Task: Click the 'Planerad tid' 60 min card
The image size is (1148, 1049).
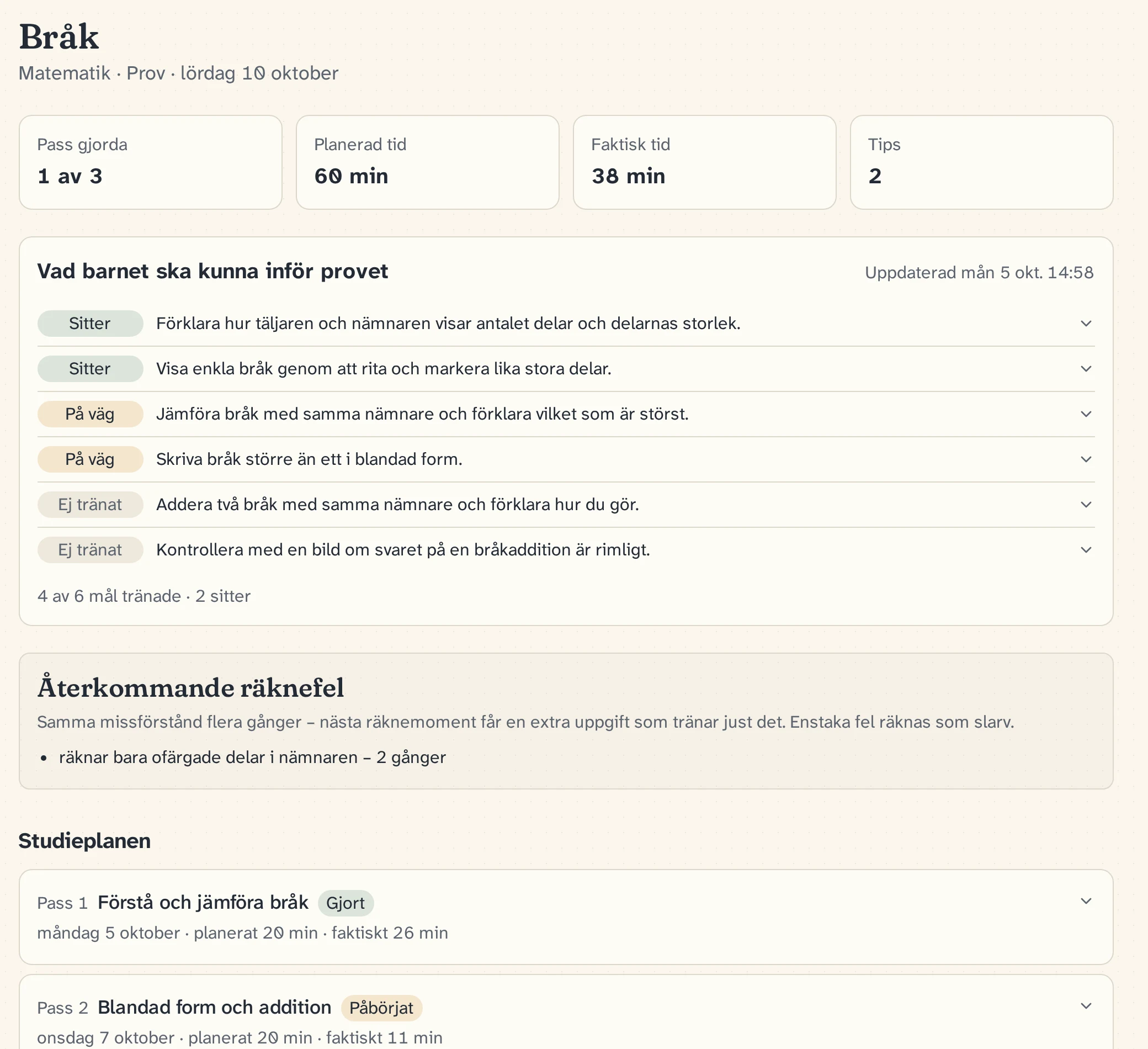Action: (x=428, y=162)
